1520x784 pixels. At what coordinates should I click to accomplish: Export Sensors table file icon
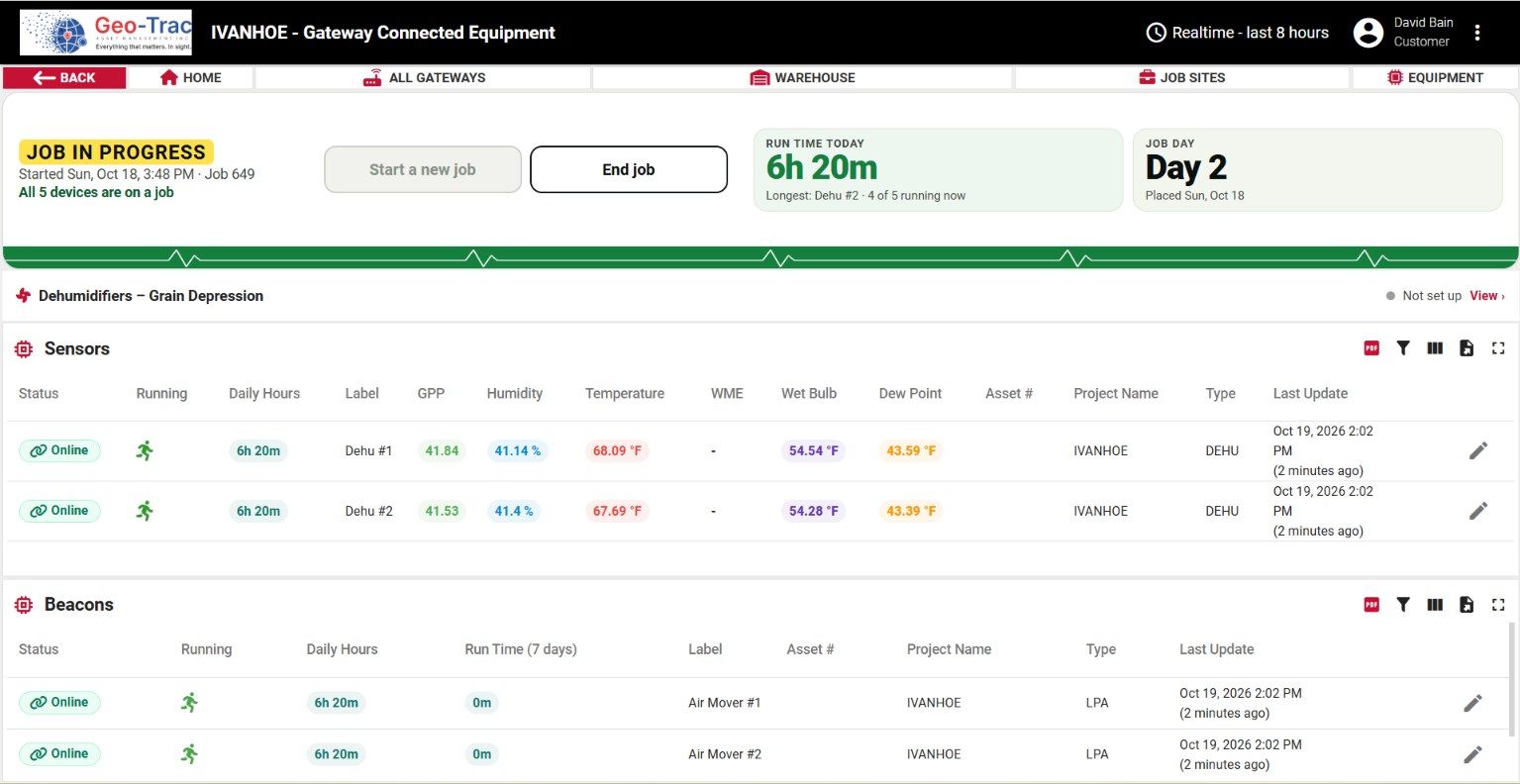[1467, 348]
